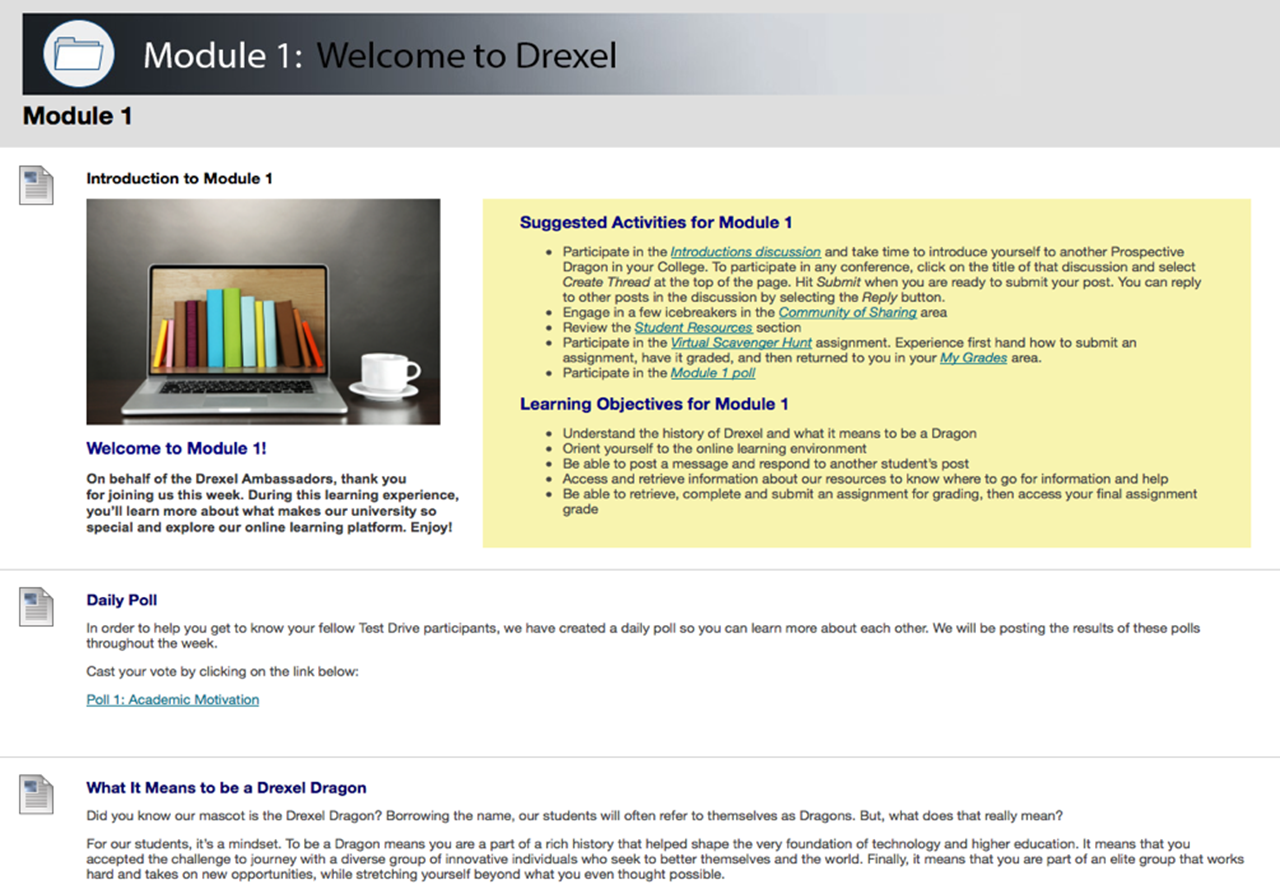The height and width of the screenshot is (894, 1280).
Task: Open the Student Resources section link
Action: (694, 327)
